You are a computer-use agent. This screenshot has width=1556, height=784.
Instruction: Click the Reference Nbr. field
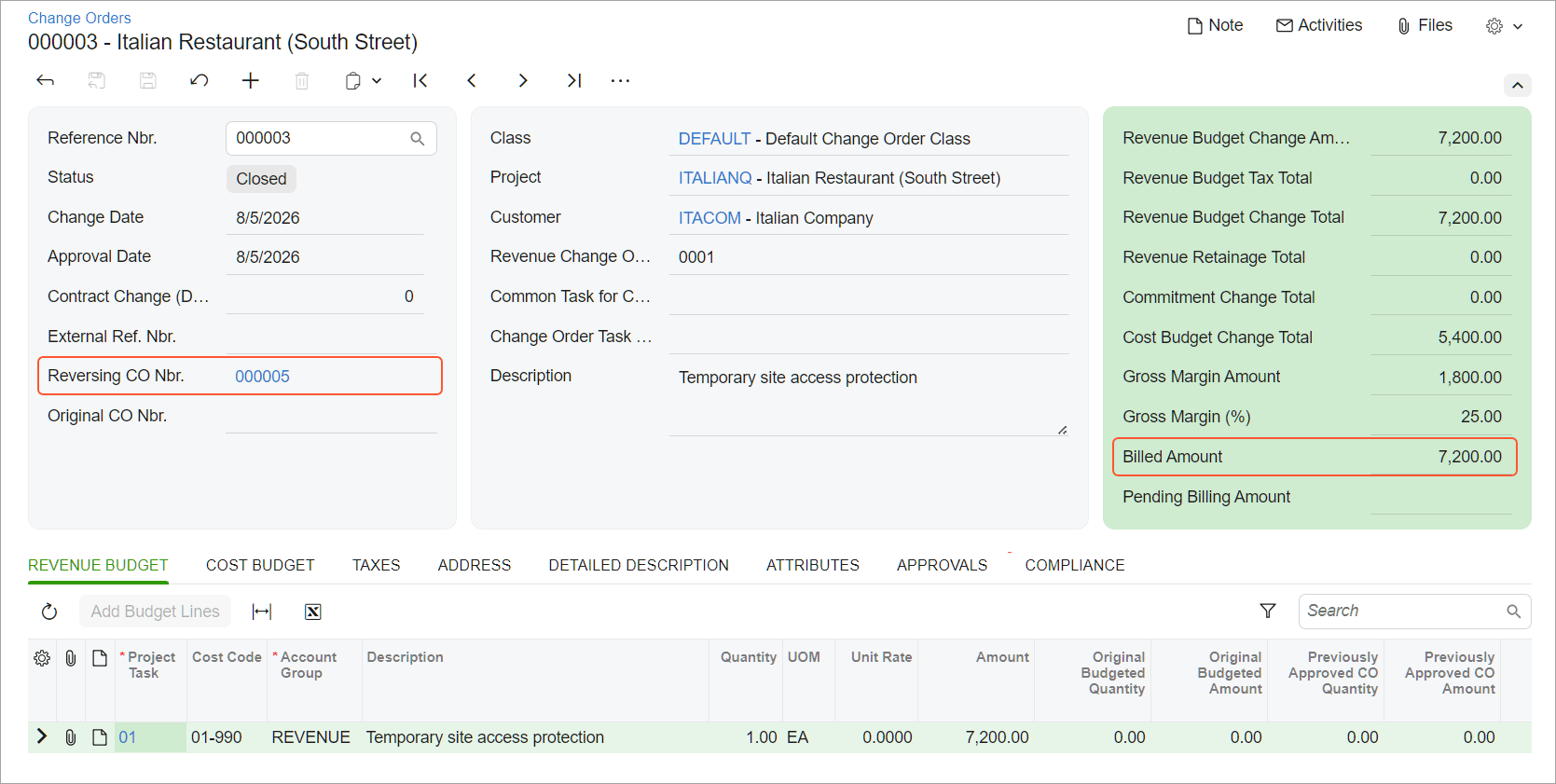331,139
